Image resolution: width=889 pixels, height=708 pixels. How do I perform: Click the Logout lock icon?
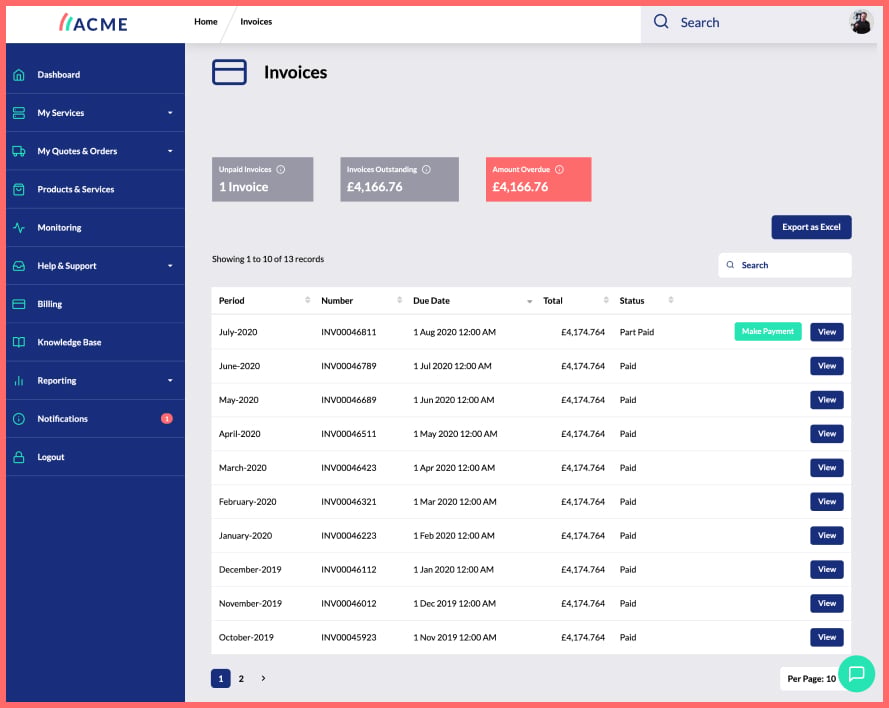pos(19,457)
